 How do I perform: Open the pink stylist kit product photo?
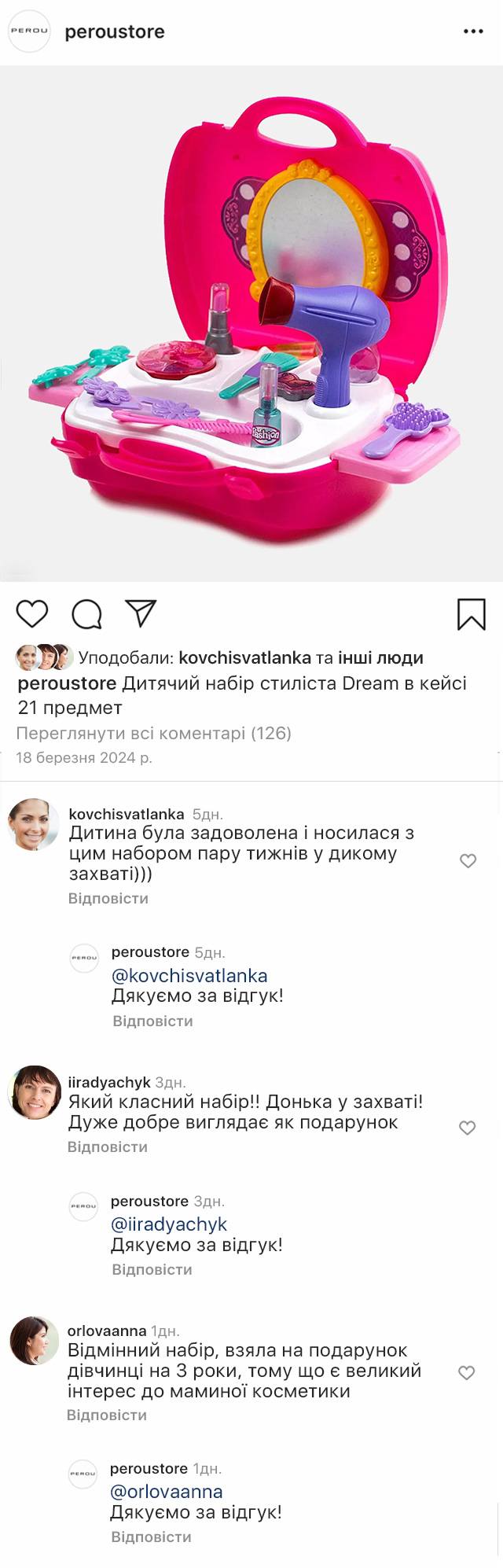[x=251, y=323]
